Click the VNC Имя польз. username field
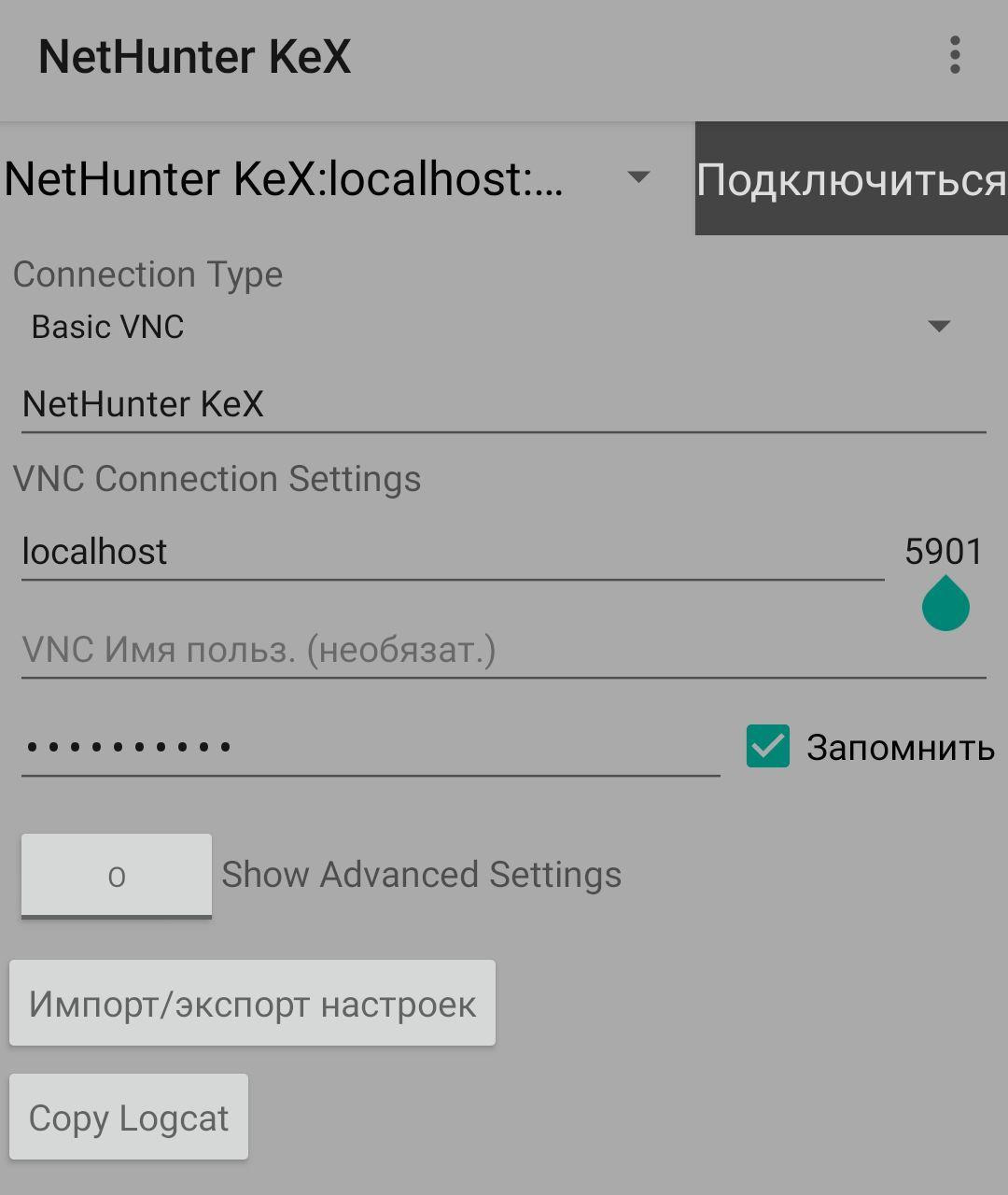The image size is (1008, 1195). [504, 650]
